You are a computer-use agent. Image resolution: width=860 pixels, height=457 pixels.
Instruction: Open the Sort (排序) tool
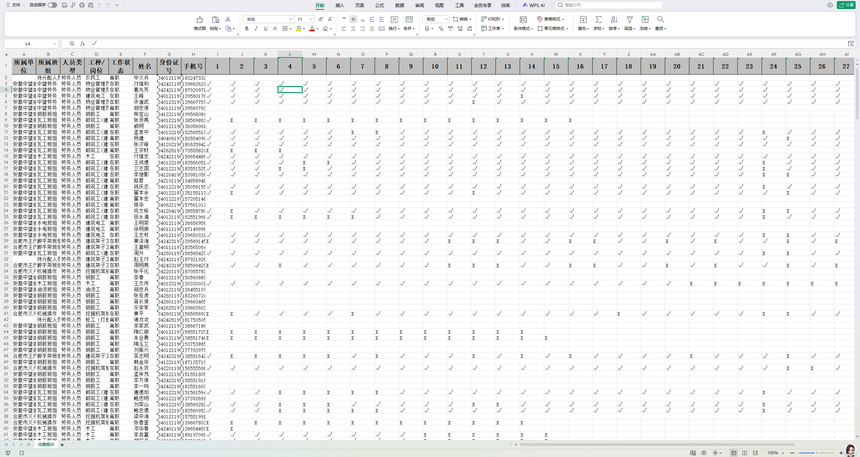[x=614, y=20]
